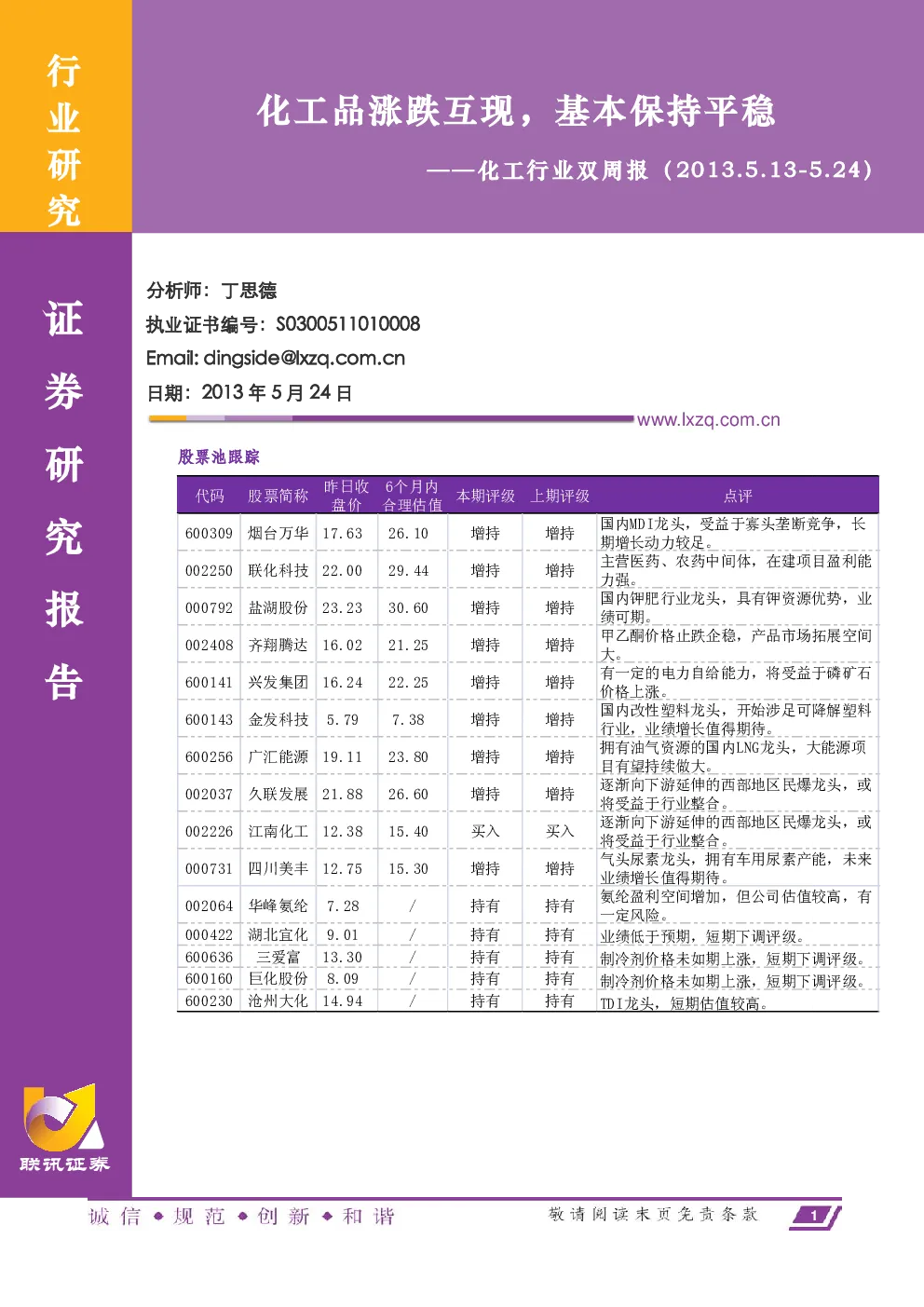Click the valuation 26.10 cell
The height and width of the screenshot is (1307, 924).
click(408, 533)
